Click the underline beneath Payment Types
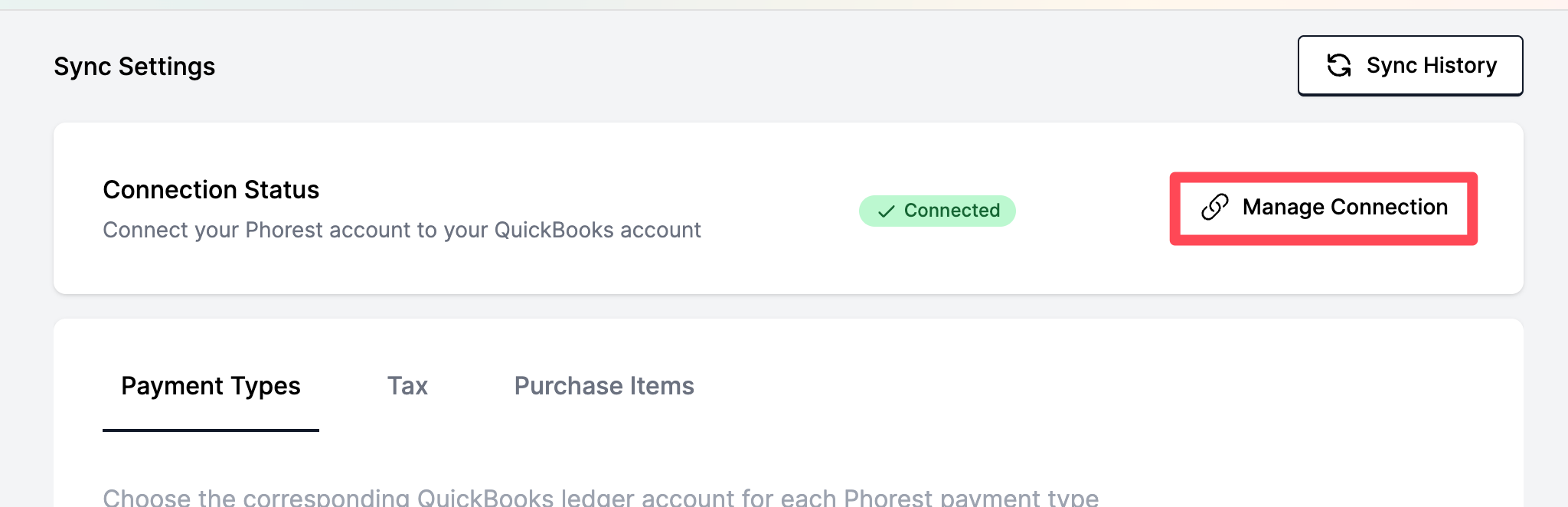The height and width of the screenshot is (507, 1568). 211,430
